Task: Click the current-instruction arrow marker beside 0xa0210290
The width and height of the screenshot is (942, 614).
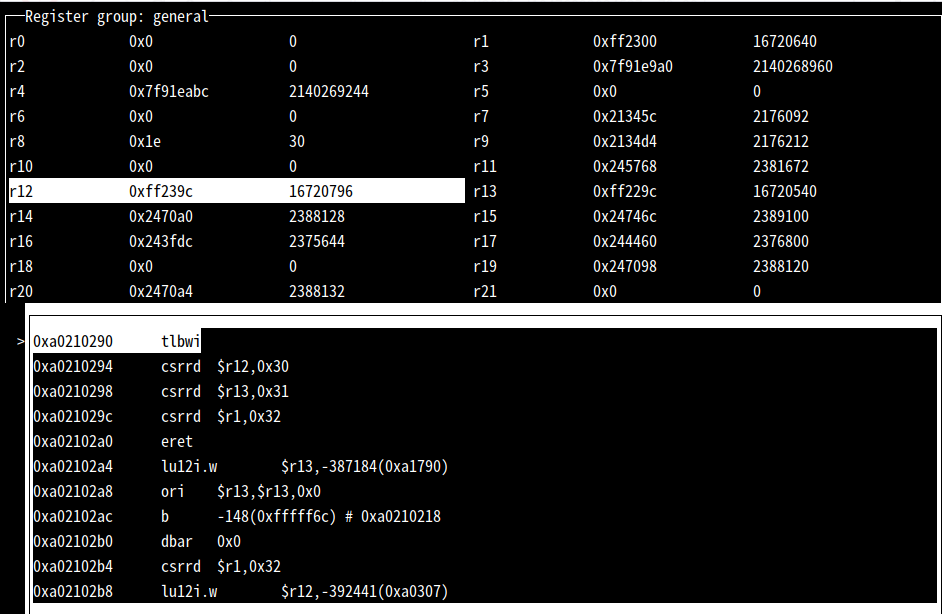Action: point(22,341)
